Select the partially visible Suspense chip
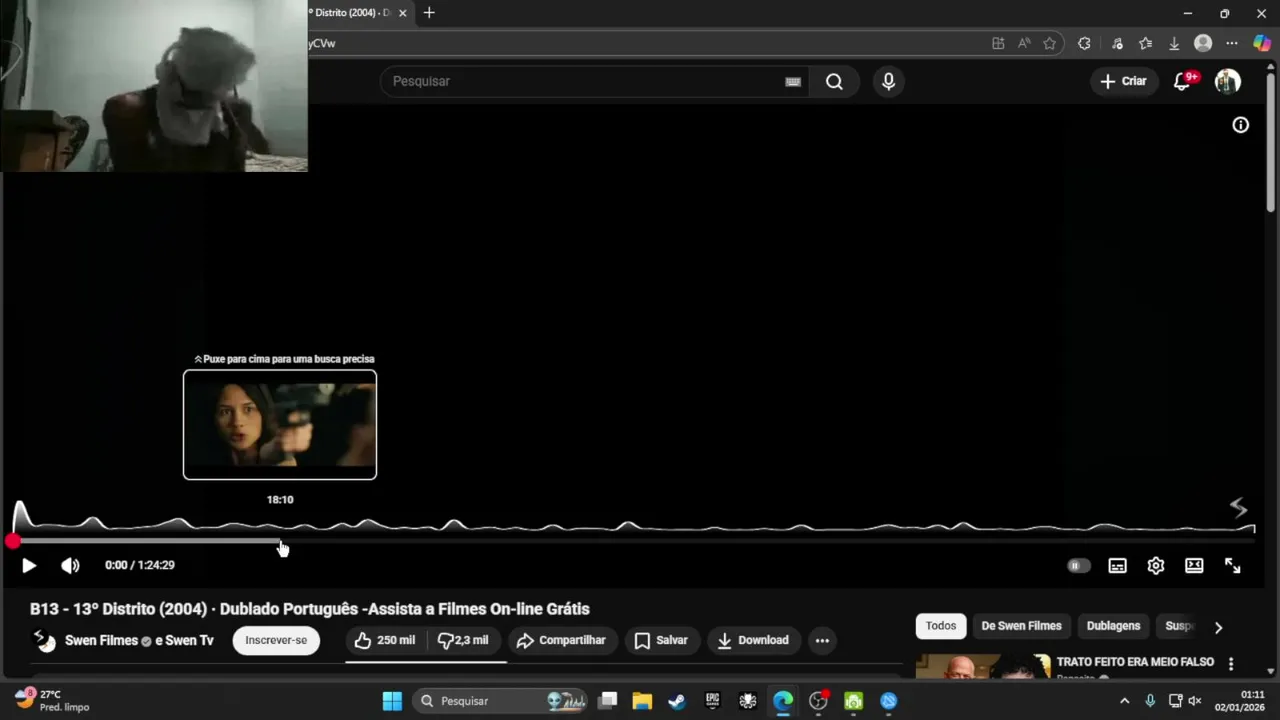Image resolution: width=1280 pixels, height=720 pixels. tap(1179, 626)
